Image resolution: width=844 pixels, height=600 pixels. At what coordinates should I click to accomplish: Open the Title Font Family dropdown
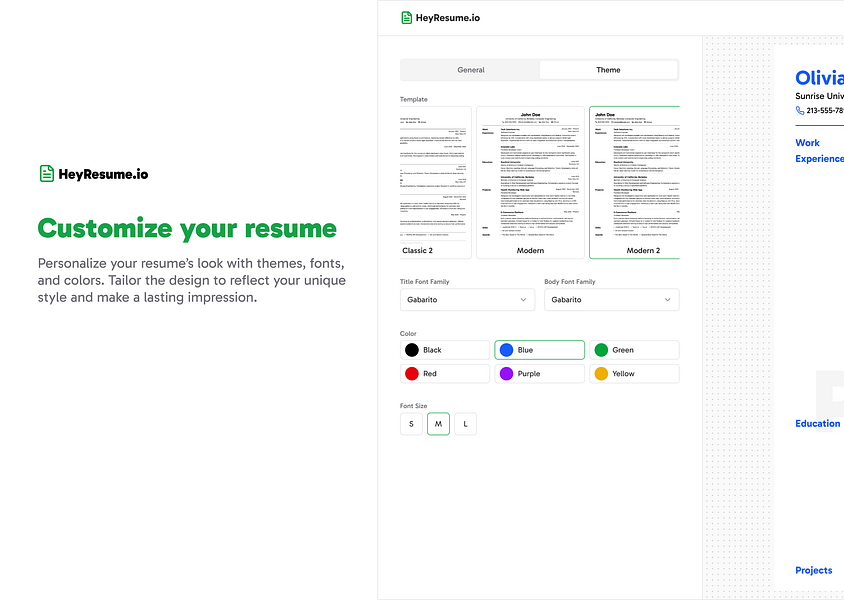click(x=467, y=299)
